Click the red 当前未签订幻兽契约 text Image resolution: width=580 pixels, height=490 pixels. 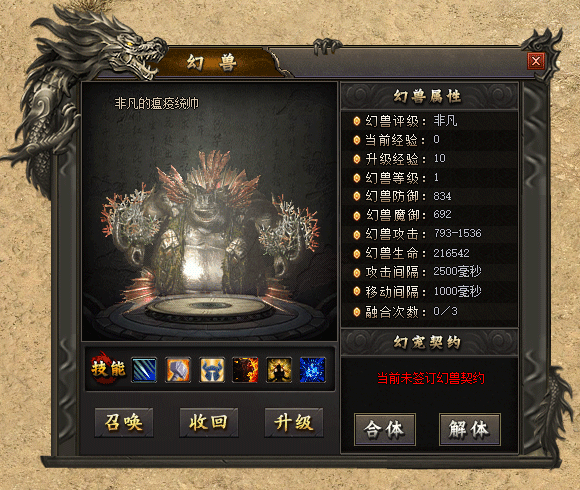click(x=431, y=378)
